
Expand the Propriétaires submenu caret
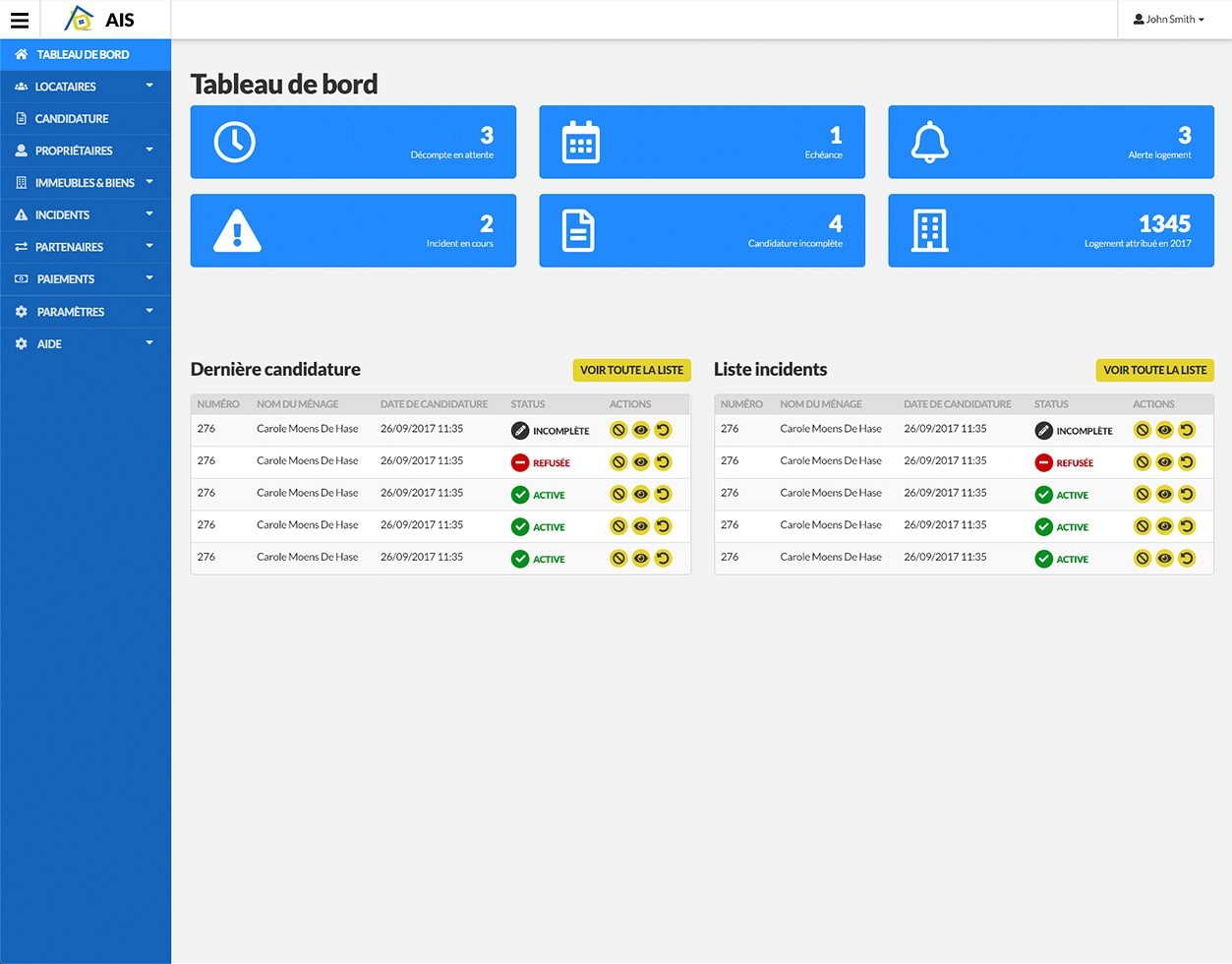tap(149, 150)
